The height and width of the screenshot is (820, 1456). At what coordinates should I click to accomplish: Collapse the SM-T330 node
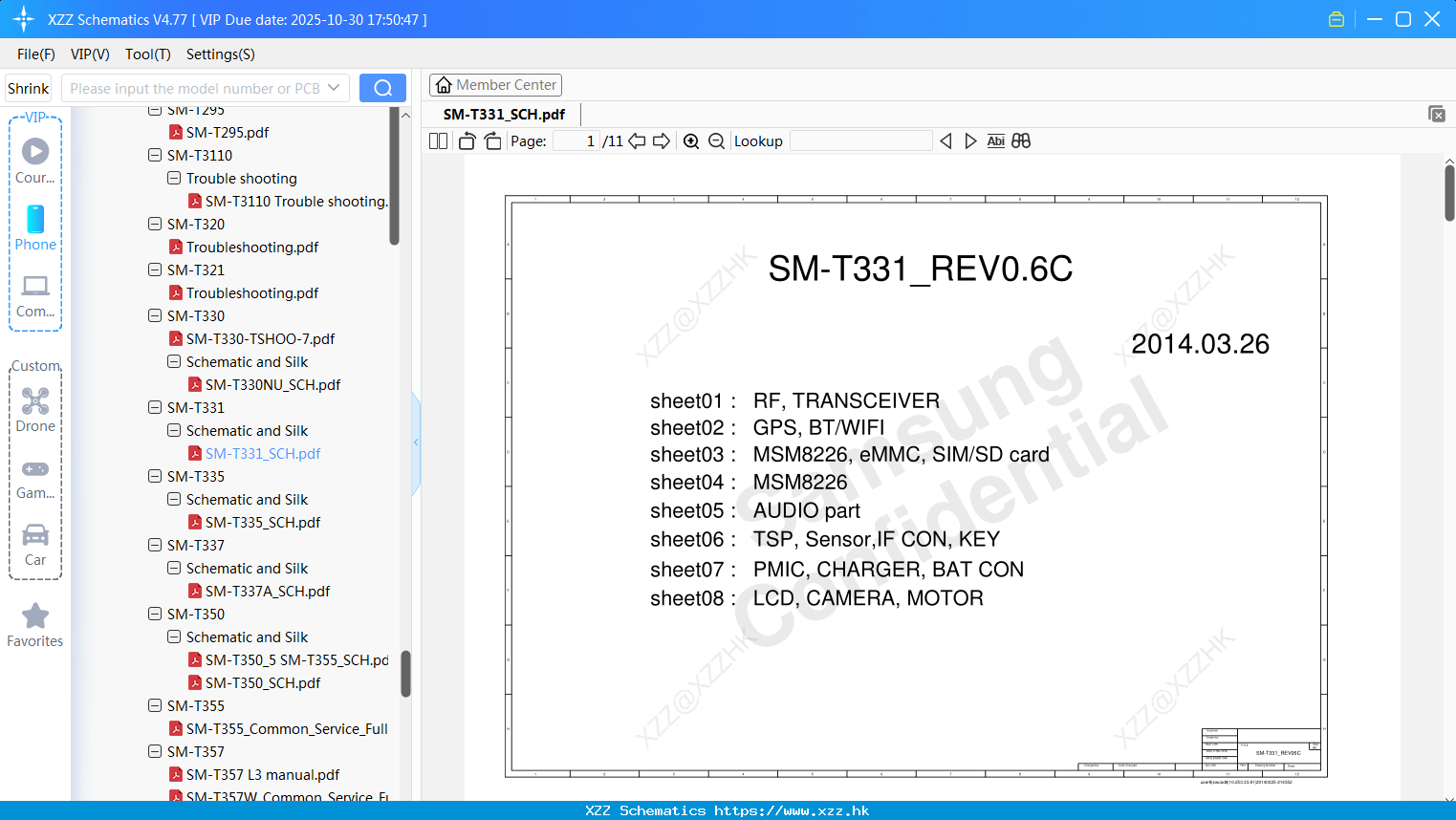tap(155, 315)
